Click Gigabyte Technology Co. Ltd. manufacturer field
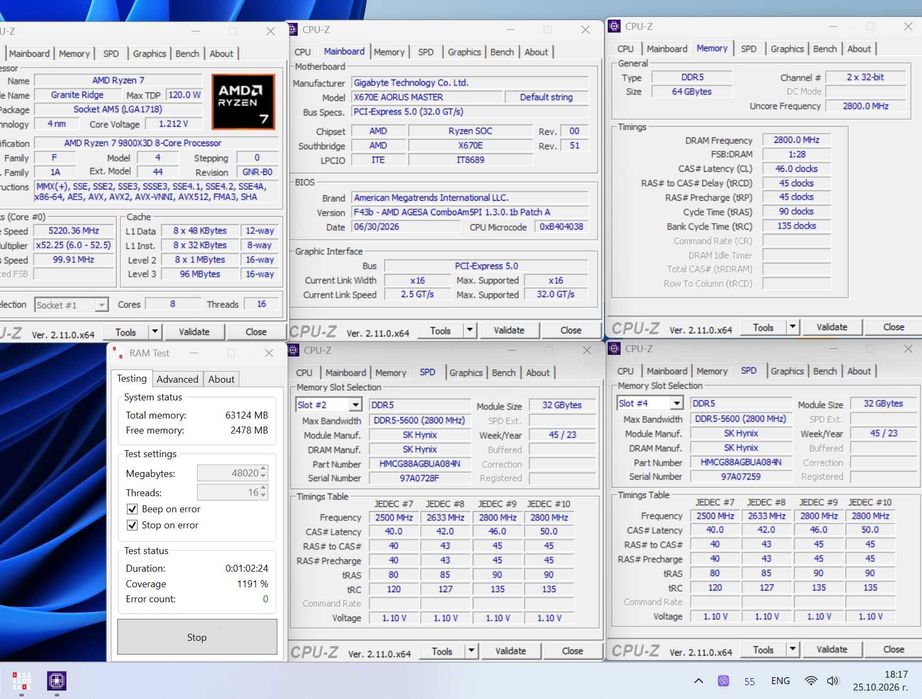 click(470, 83)
